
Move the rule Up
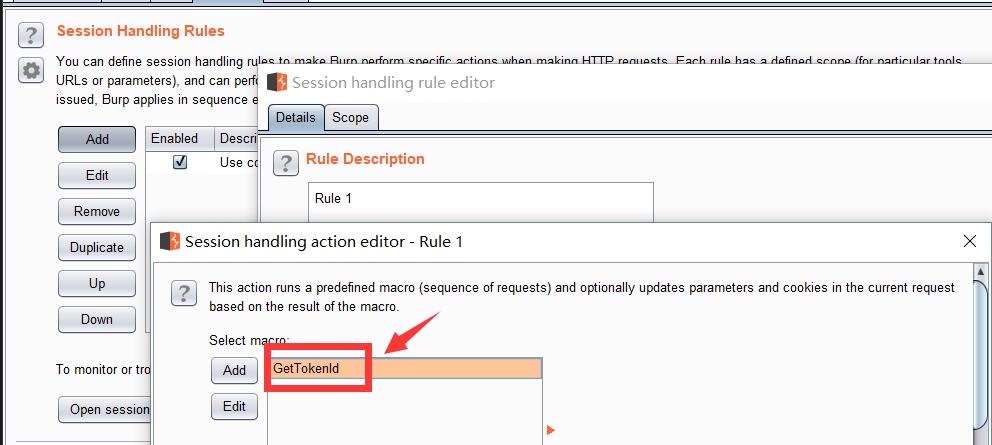97,283
